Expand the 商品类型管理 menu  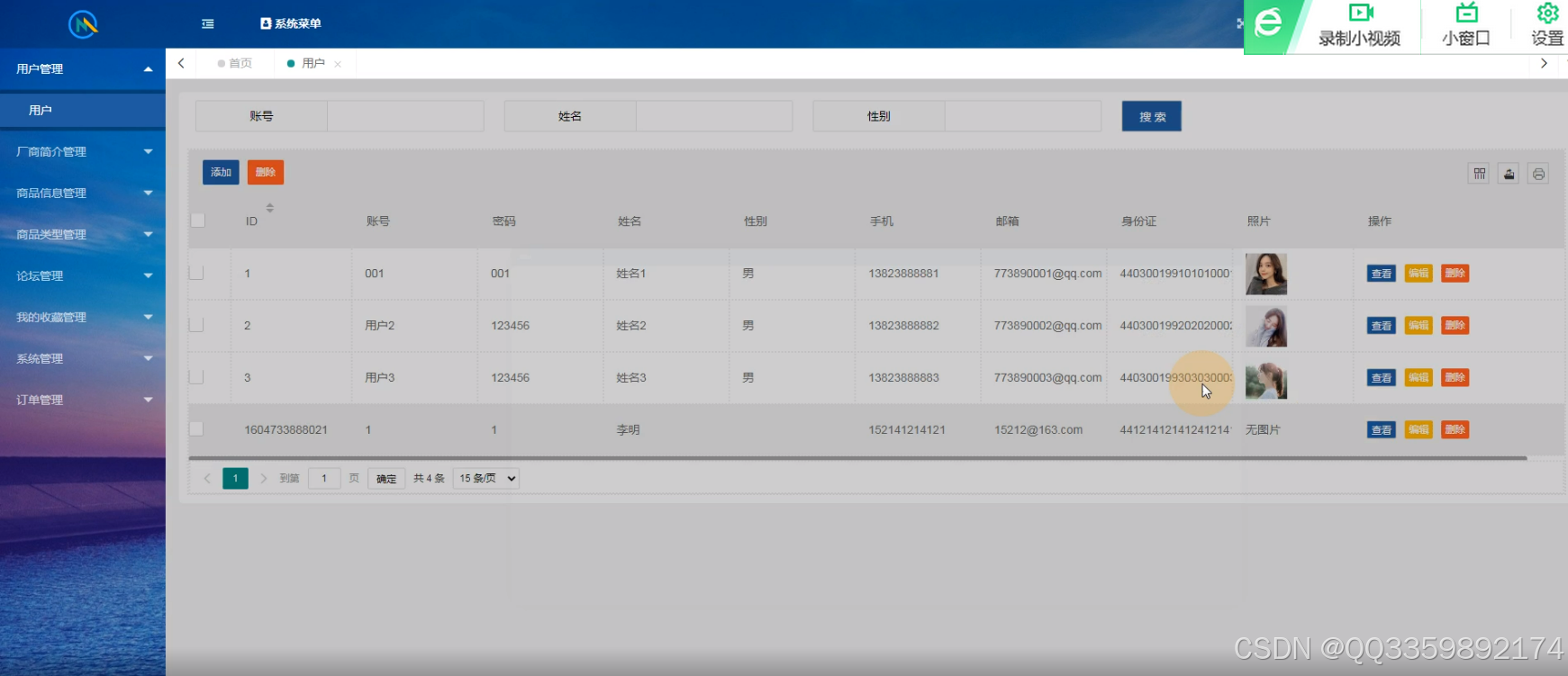[x=83, y=234]
